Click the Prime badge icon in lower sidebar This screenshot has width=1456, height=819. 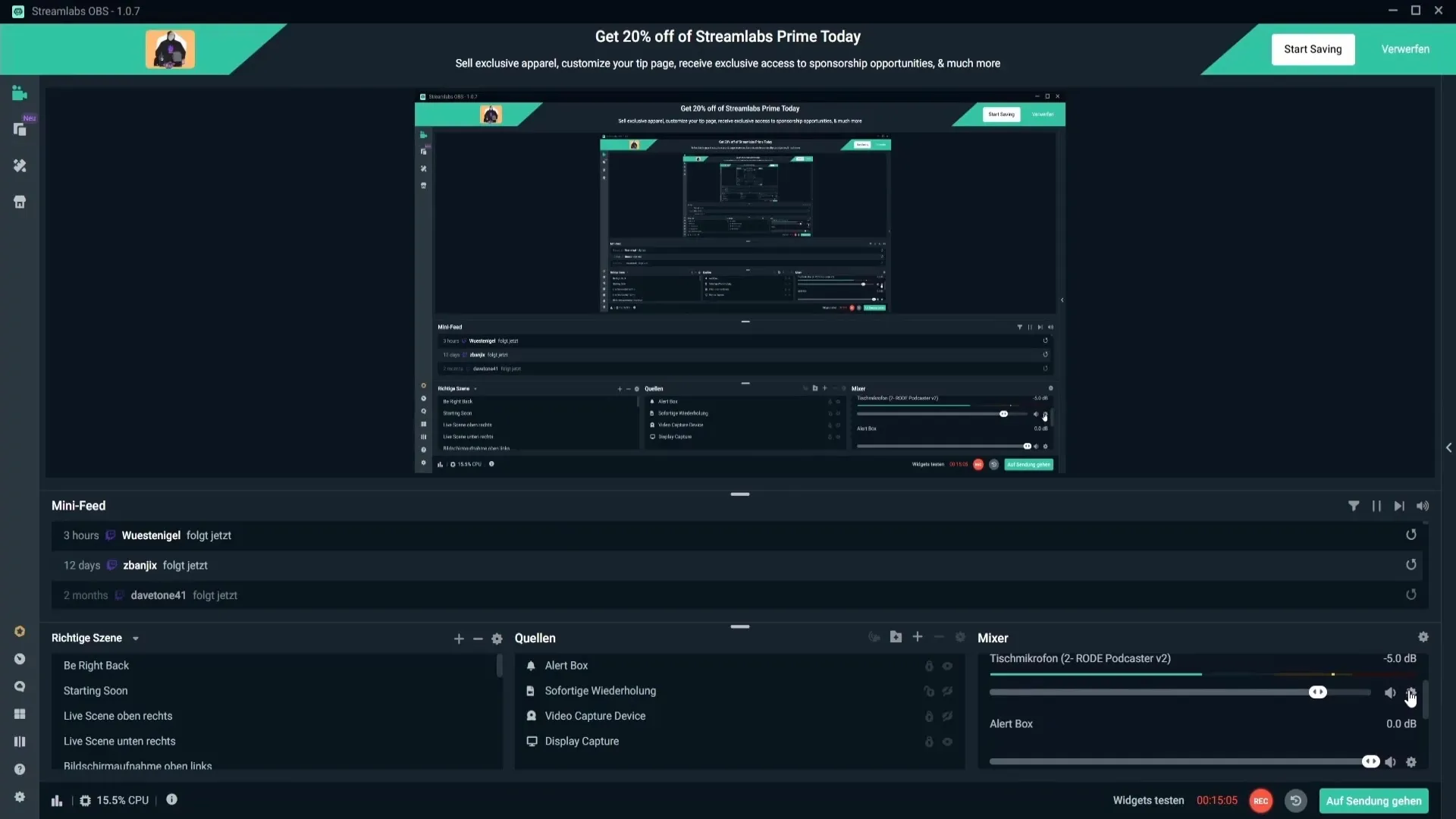click(20, 632)
